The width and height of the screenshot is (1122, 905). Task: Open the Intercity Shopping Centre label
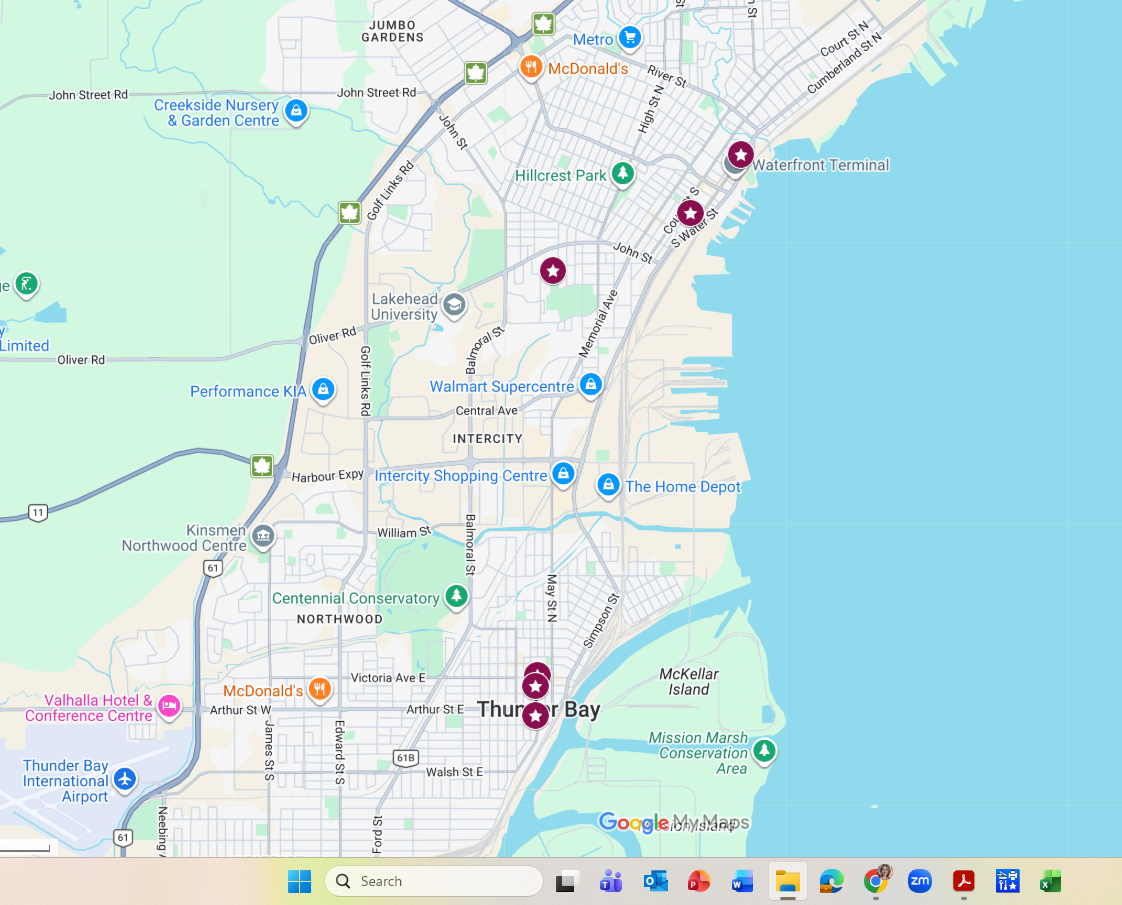pos(461,476)
